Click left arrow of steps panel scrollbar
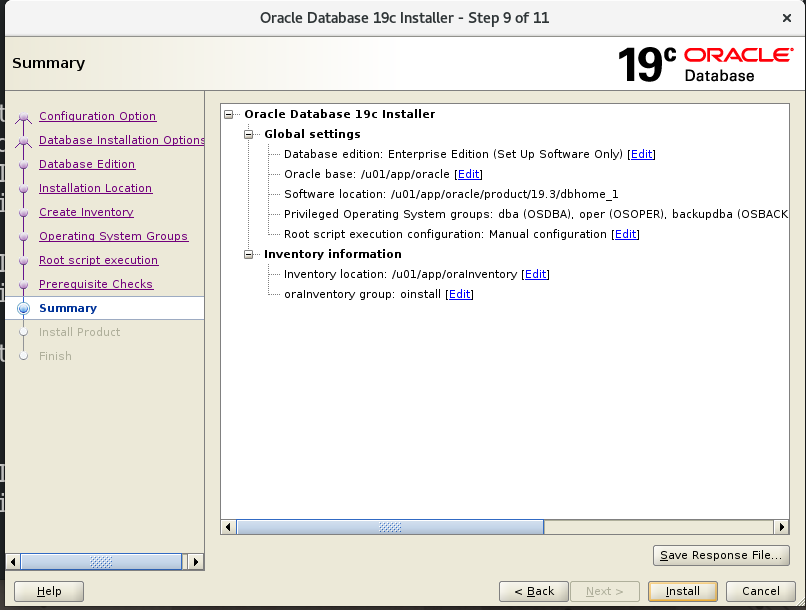The width and height of the screenshot is (806, 610). pos(14,562)
